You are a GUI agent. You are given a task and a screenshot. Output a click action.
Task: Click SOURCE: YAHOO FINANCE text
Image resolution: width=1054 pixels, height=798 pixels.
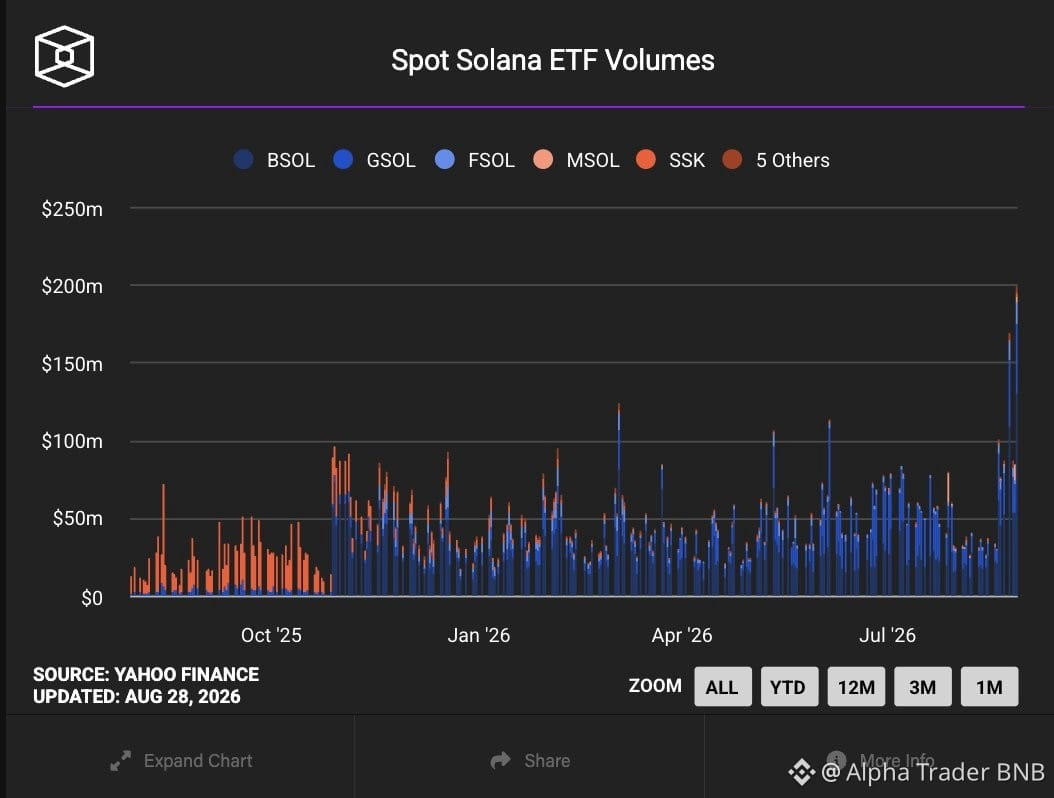(x=146, y=674)
